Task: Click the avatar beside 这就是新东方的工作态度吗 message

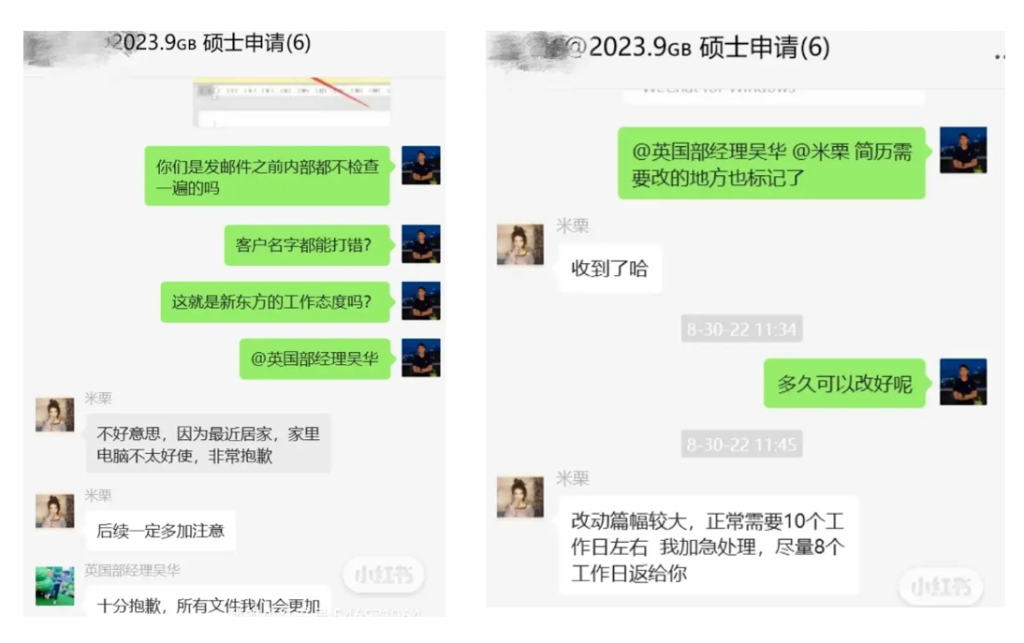Action: (x=421, y=300)
